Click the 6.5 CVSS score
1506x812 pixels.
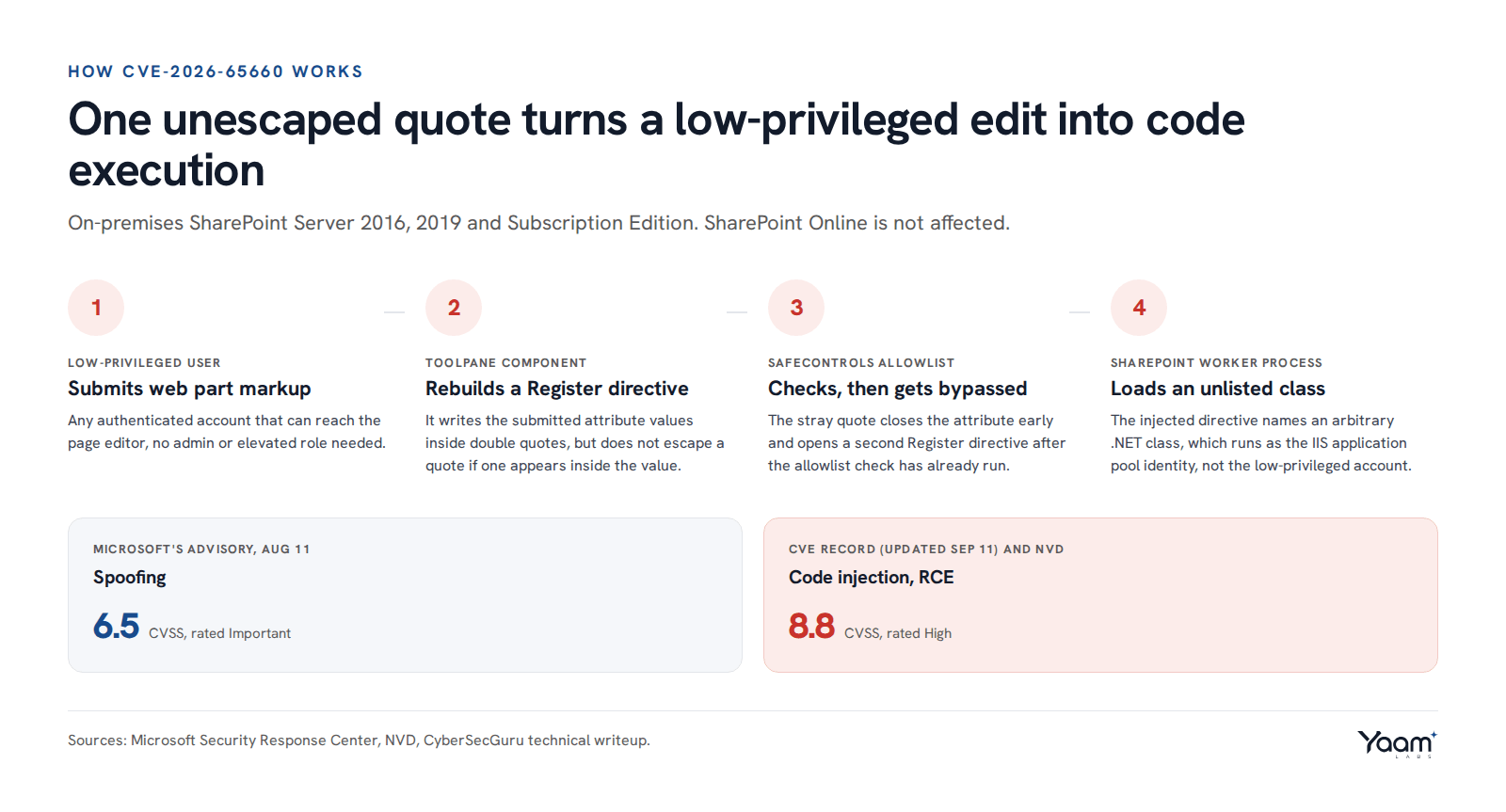[x=116, y=626]
